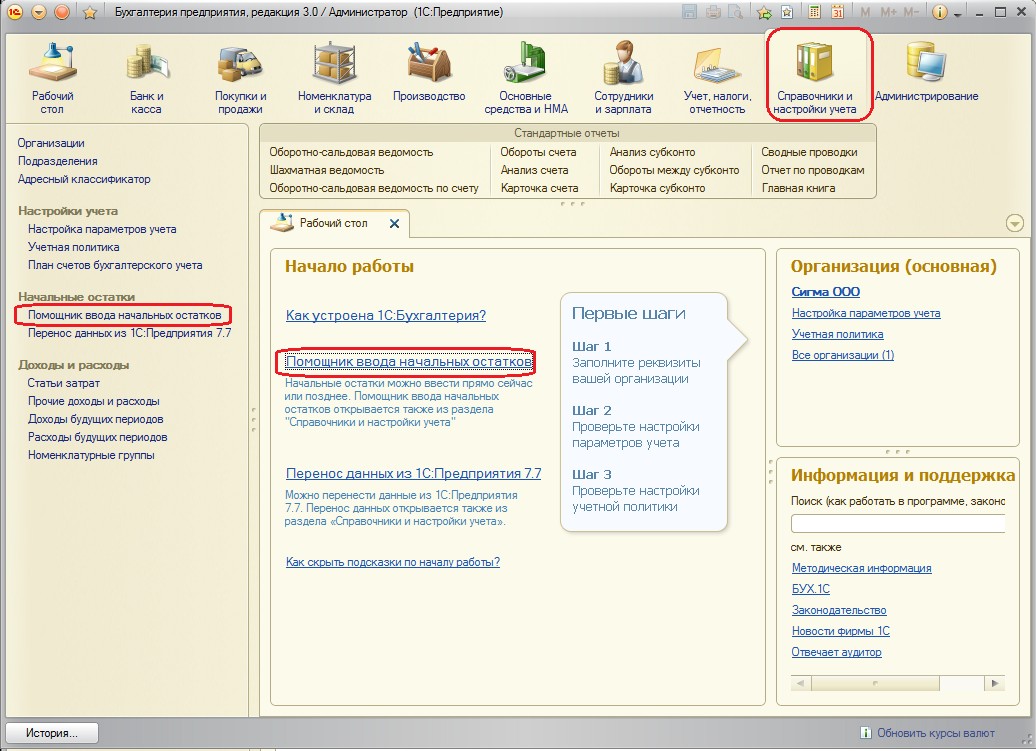The image size is (1036, 751).
Task: Click the M memory button
Action: pyautogui.click(x=865, y=12)
